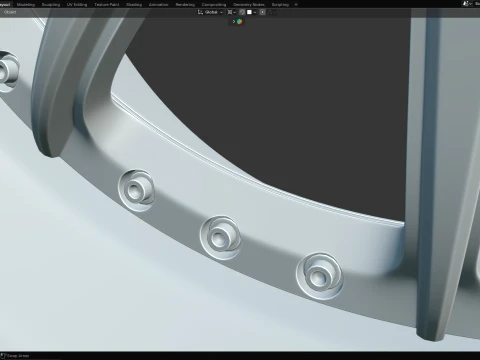Switch to the Animation workspace tab
The height and width of the screenshot is (360, 480).
[x=158, y=5]
